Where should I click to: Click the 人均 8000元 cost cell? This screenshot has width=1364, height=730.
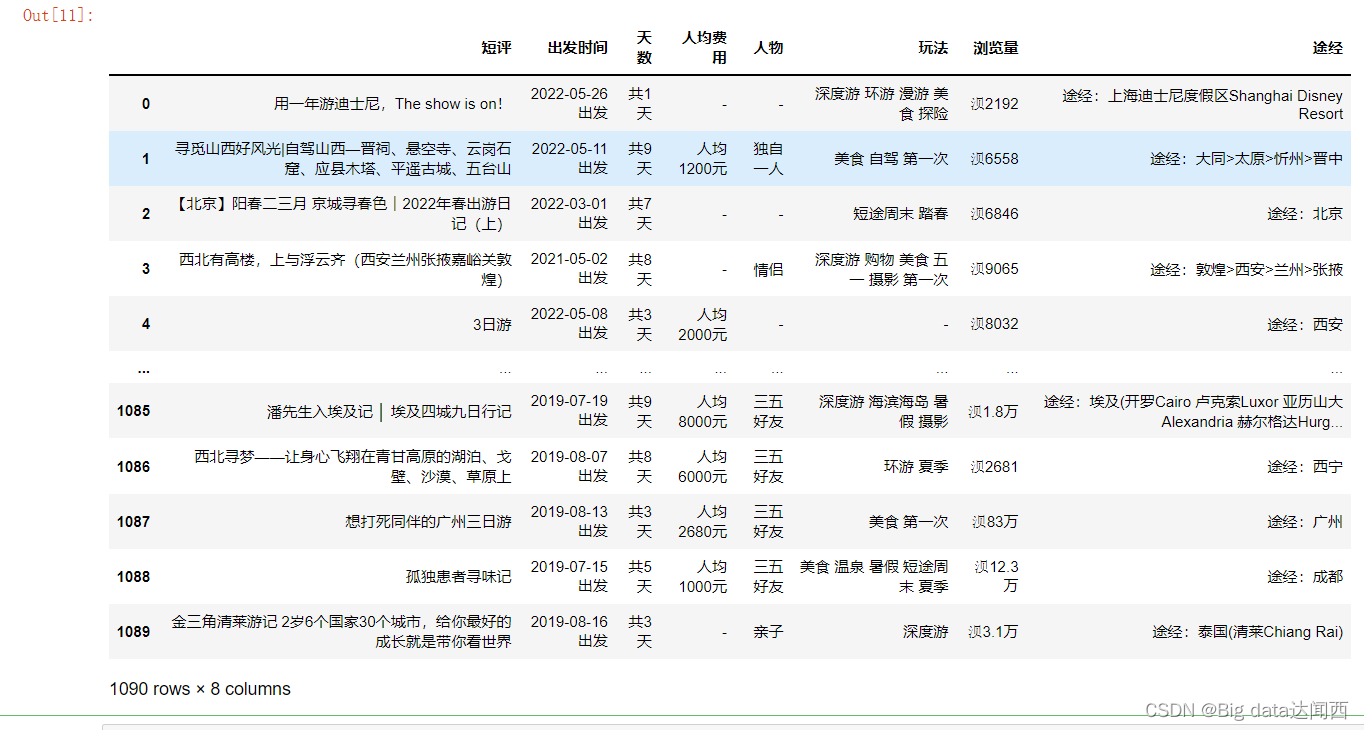coord(702,411)
